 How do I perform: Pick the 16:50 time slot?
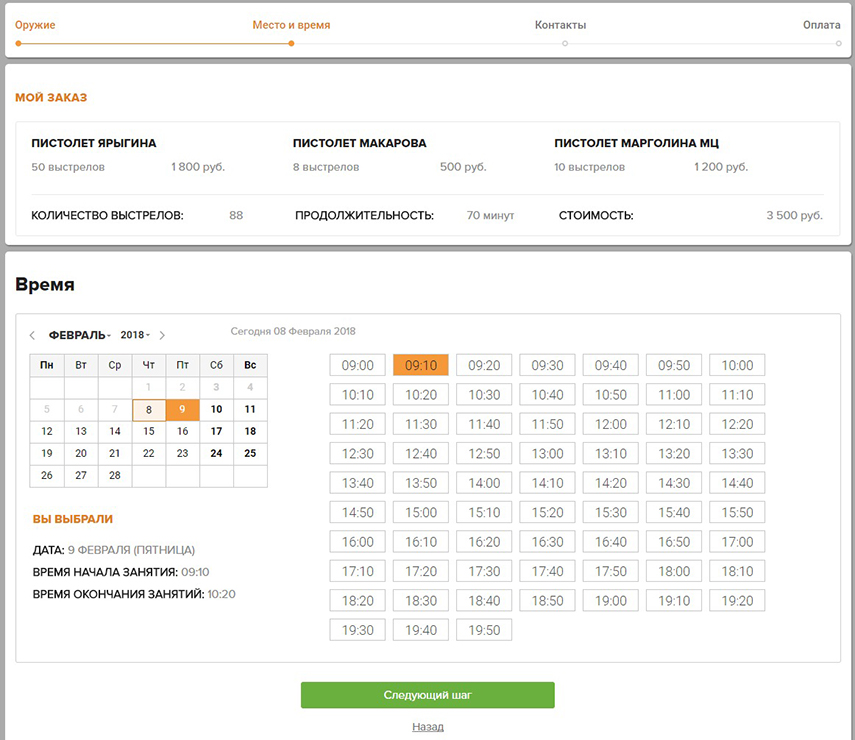click(674, 542)
